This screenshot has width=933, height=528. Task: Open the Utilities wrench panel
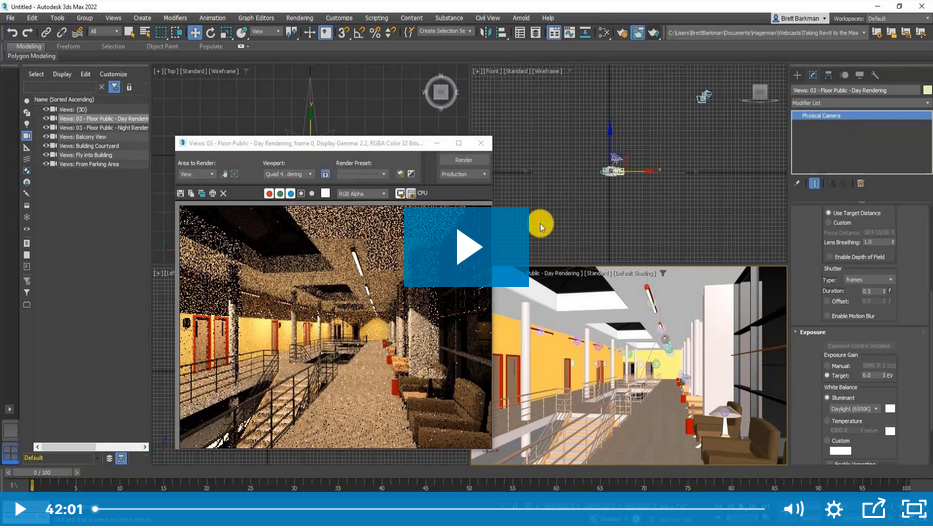875,75
